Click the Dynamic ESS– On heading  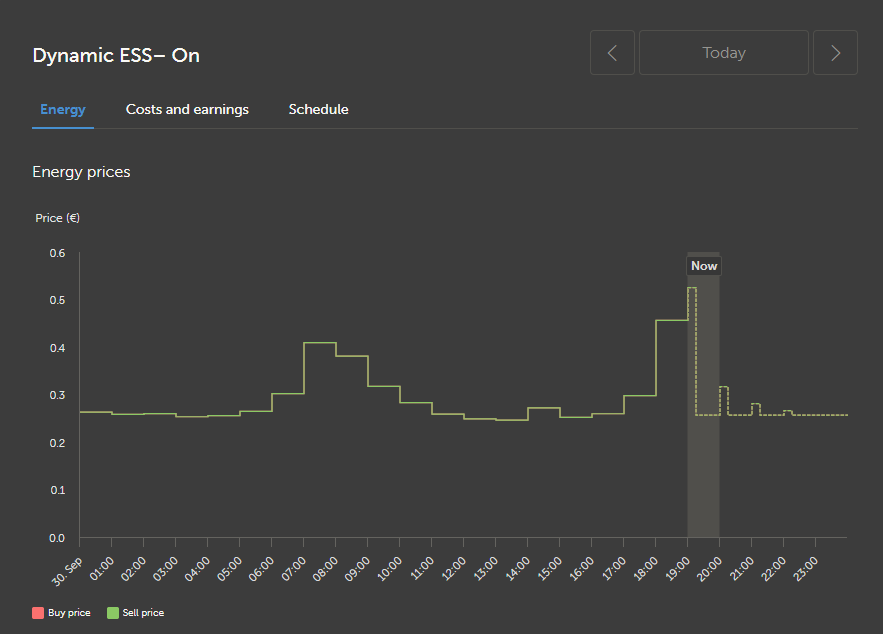click(x=116, y=56)
